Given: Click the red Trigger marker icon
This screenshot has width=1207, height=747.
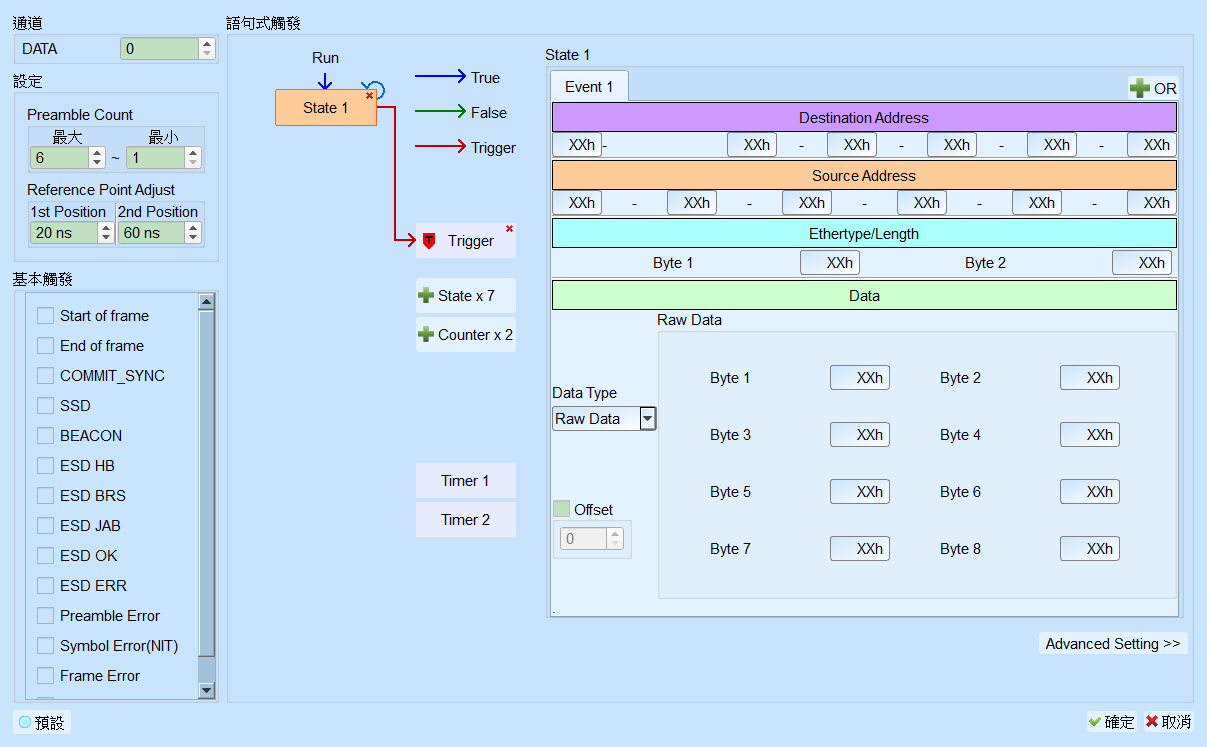Looking at the screenshot, I should click(429, 241).
